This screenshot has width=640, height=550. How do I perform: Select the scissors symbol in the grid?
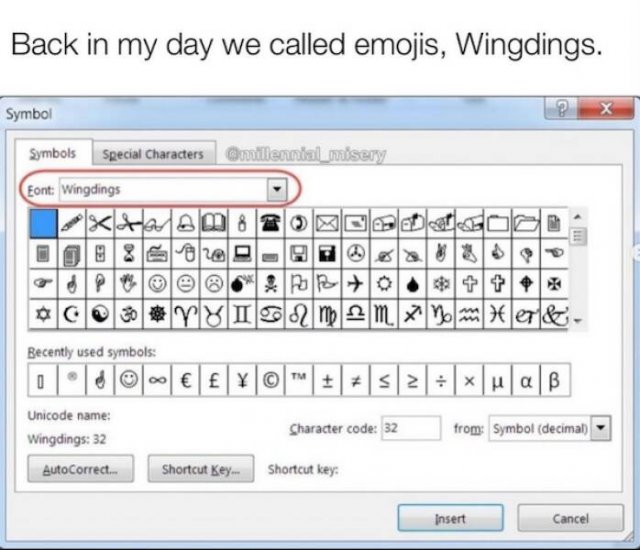pyautogui.click(x=100, y=224)
